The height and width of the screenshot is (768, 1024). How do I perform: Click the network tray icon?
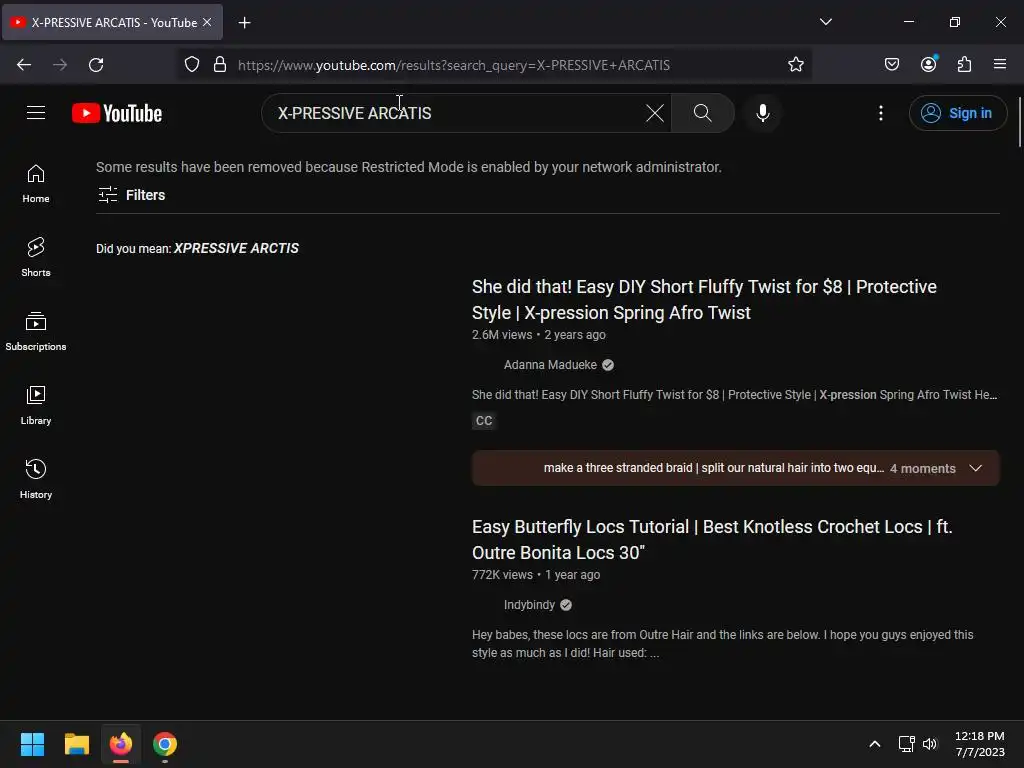tap(906, 744)
